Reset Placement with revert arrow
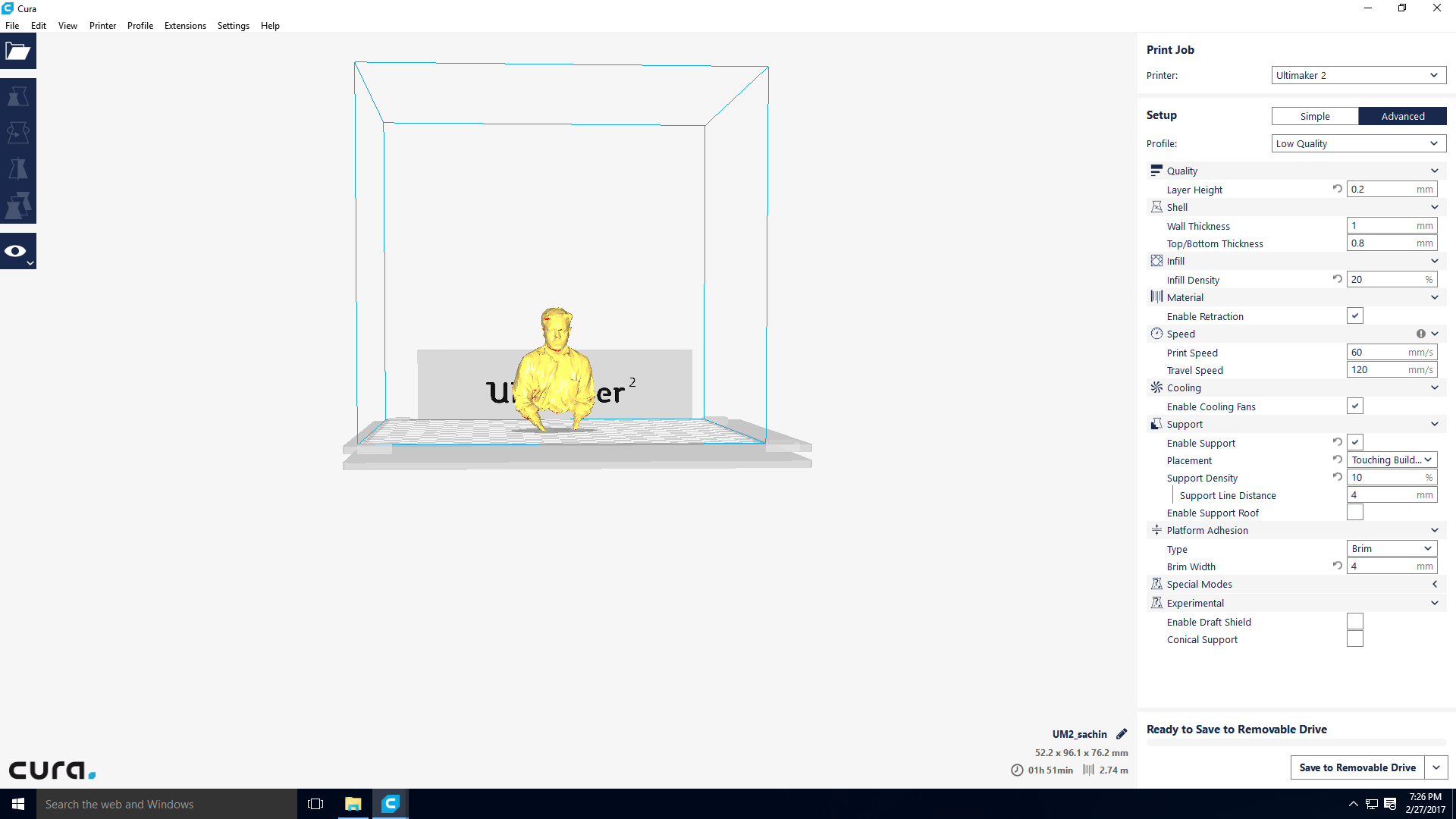1456x819 pixels. point(1338,460)
